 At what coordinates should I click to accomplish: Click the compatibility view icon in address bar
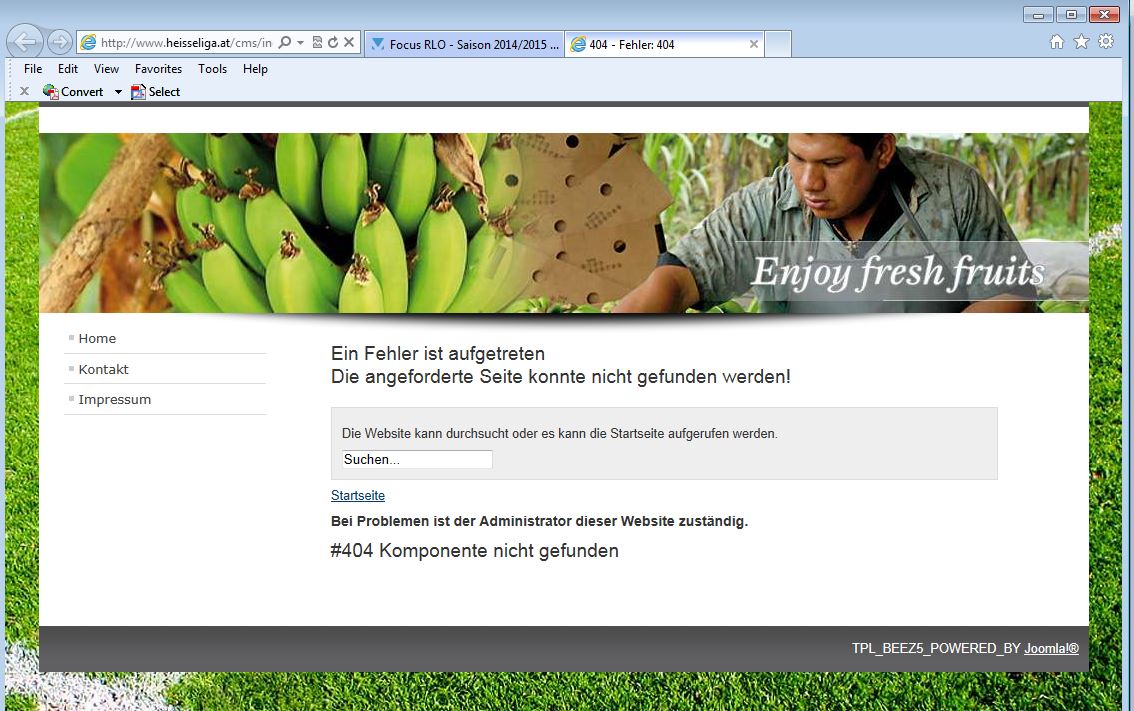tap(317, 43)
